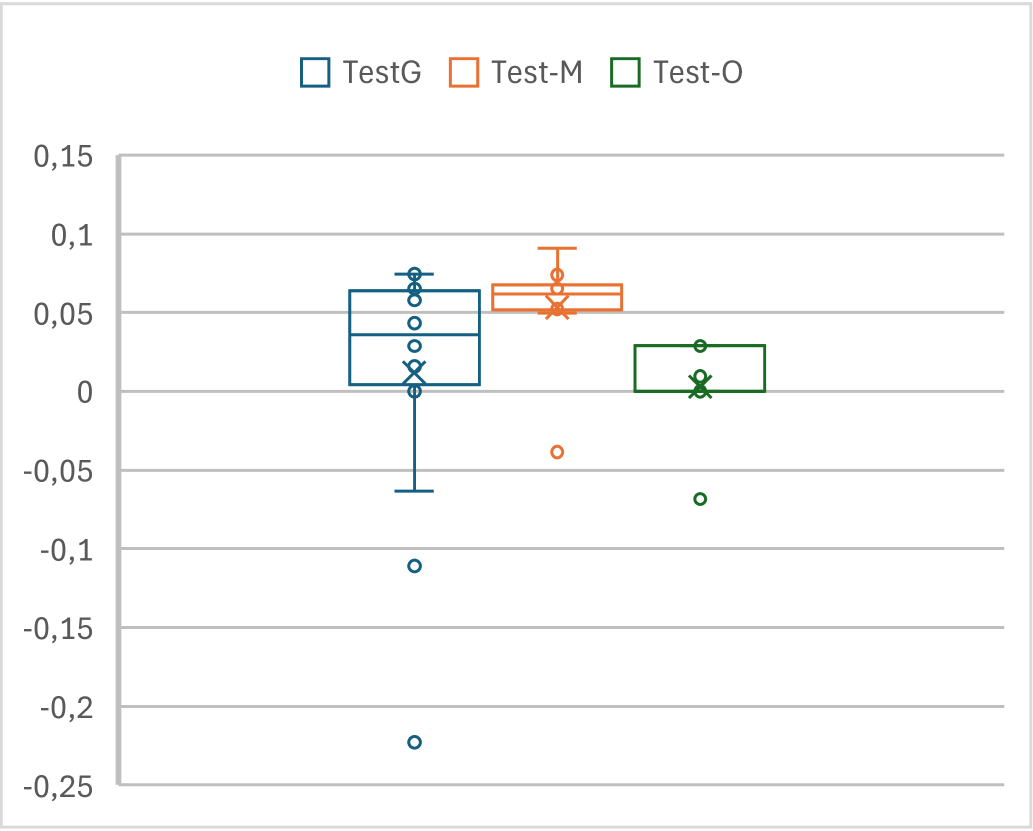
Task: Click the lowest TestG outlier point
Action: pyautogui.click(x=414, y=742)
